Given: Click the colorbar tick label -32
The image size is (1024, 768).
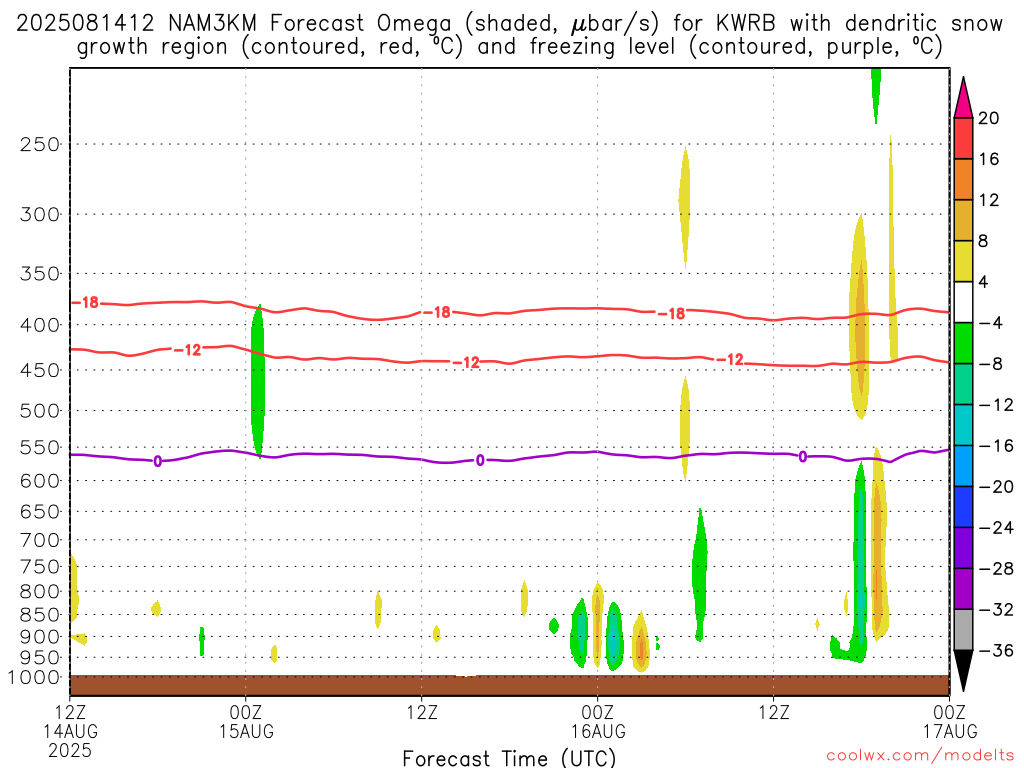Looking at the screenshot, I should (996, 609).
